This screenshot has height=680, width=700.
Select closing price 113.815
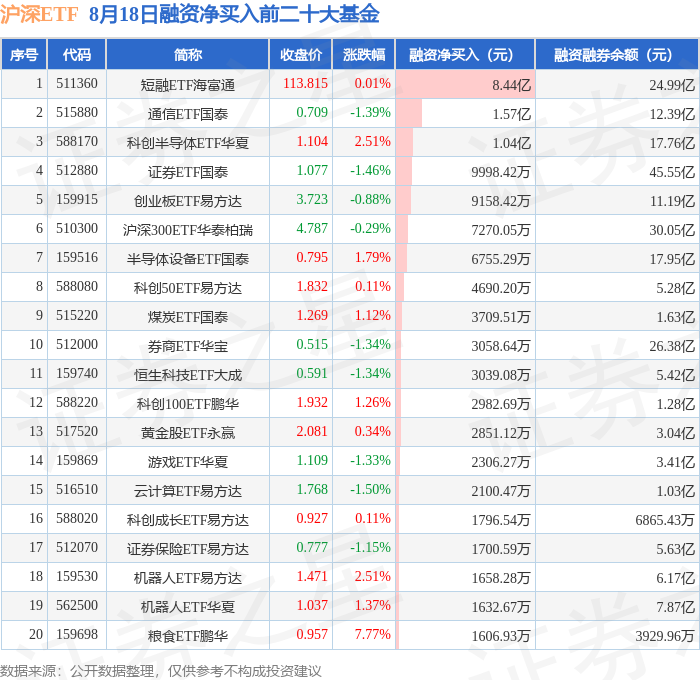point(305,83)
